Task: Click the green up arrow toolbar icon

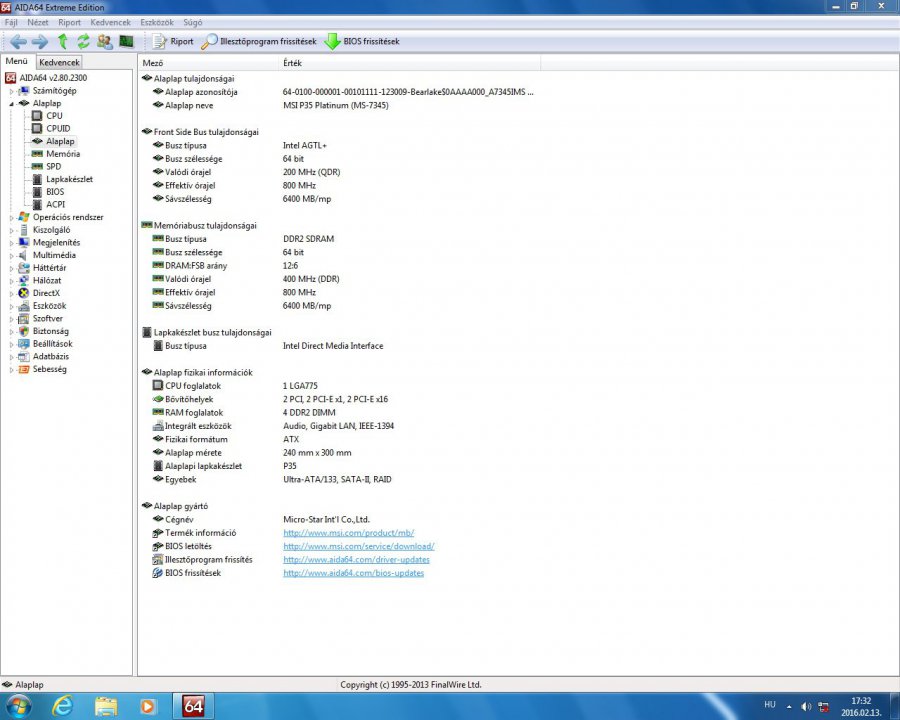Action: point(63,41)
